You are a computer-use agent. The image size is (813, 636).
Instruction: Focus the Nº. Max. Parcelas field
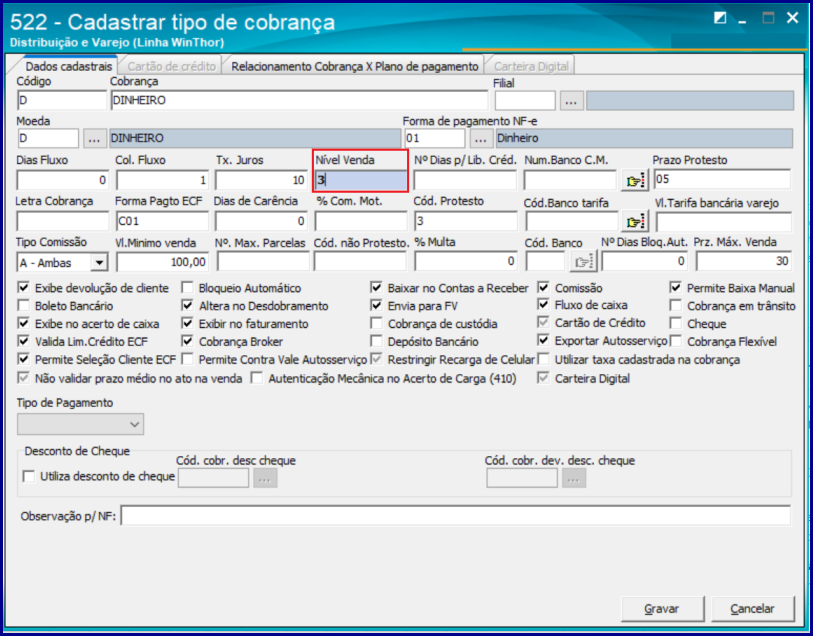pyautogui.click(x=263, y=262)
